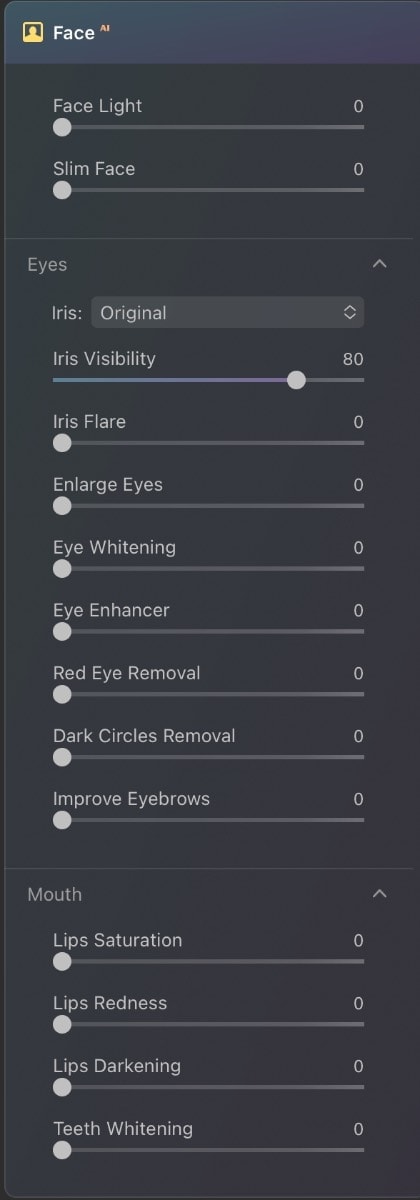Click the Face Light slider track

pyautogui.click(x=208, y=127)
